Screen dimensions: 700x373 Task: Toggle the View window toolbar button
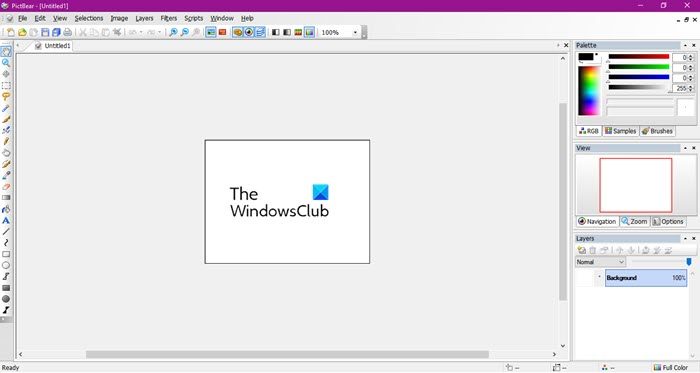coord(249,32)
